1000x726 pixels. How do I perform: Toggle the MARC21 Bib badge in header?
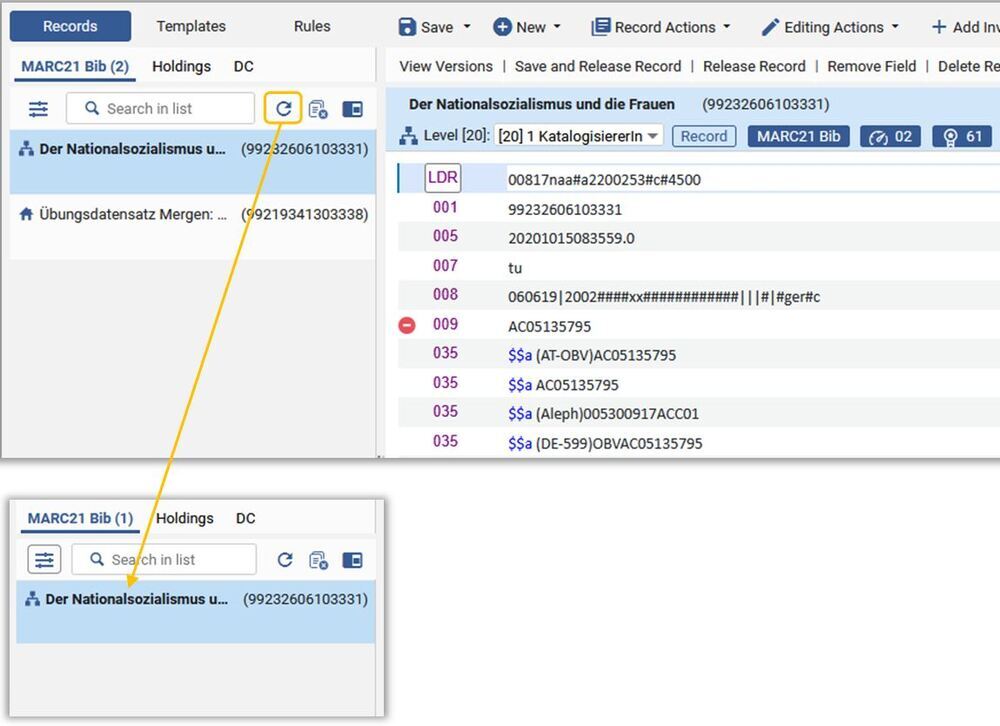click(798, 137)
